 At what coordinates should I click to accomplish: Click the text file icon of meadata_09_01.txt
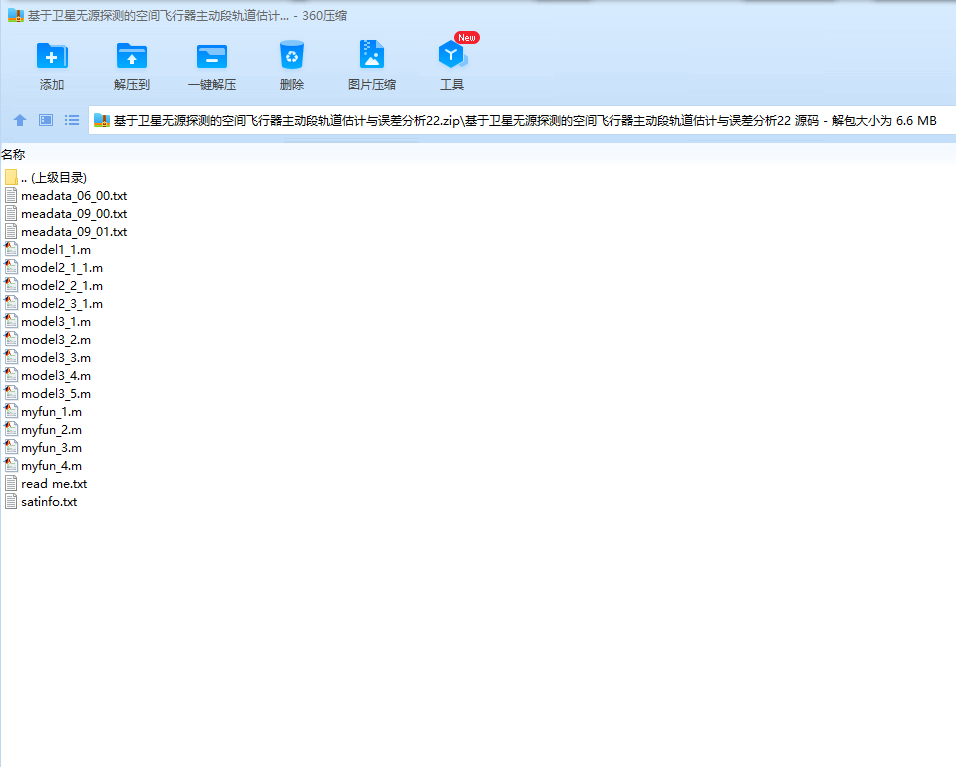(11, 232)
